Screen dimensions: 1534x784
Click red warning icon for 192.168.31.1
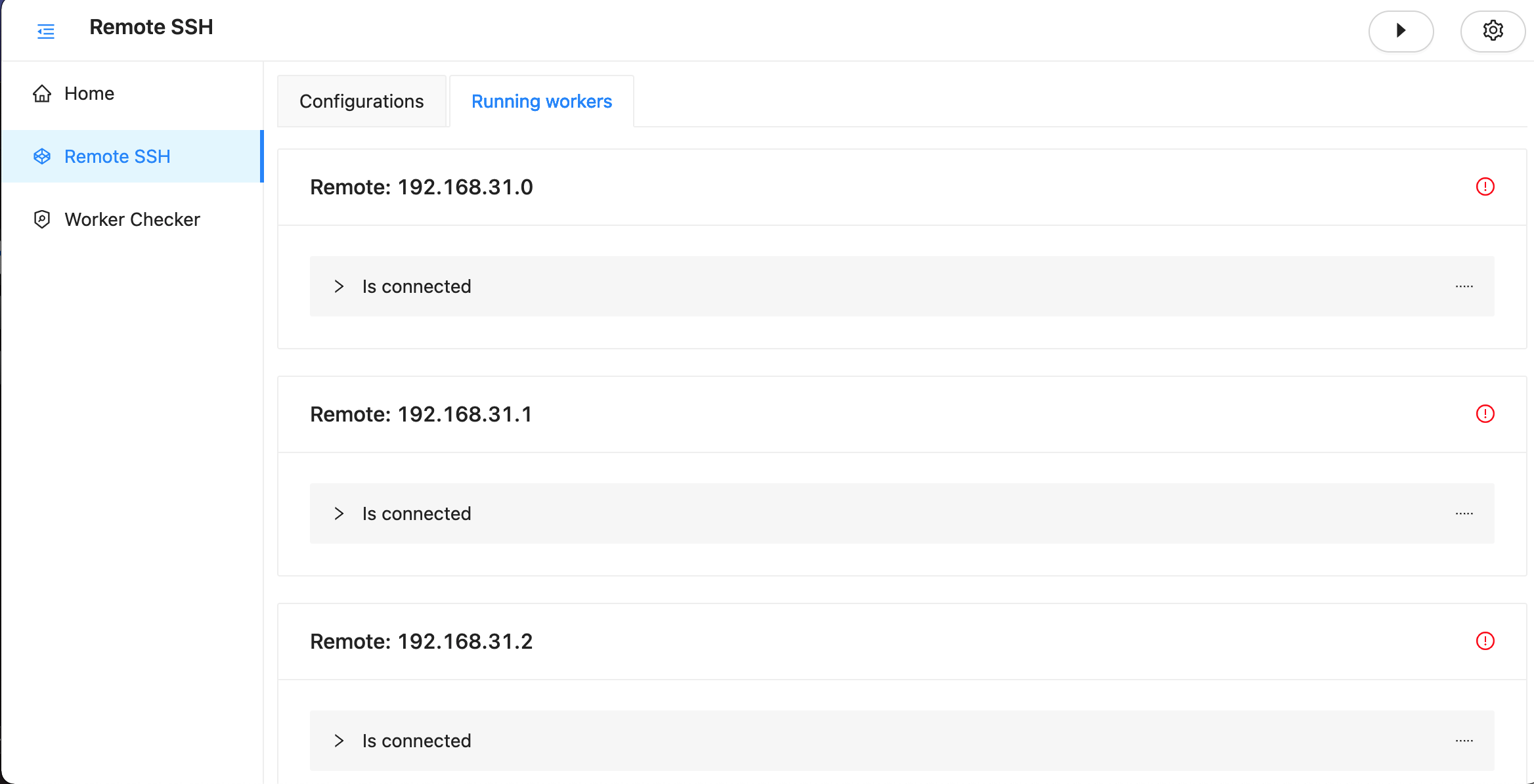tap(1485, 414)
